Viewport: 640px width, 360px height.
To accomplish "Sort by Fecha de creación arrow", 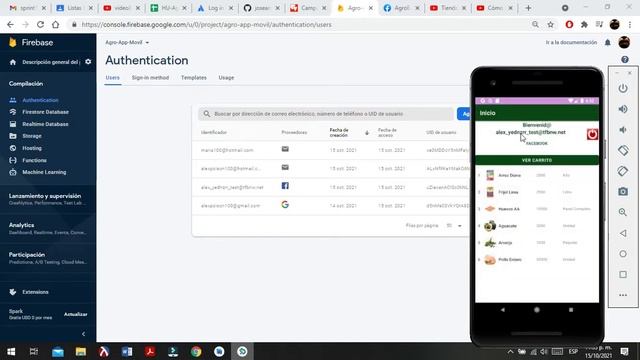I will (367, 133).
